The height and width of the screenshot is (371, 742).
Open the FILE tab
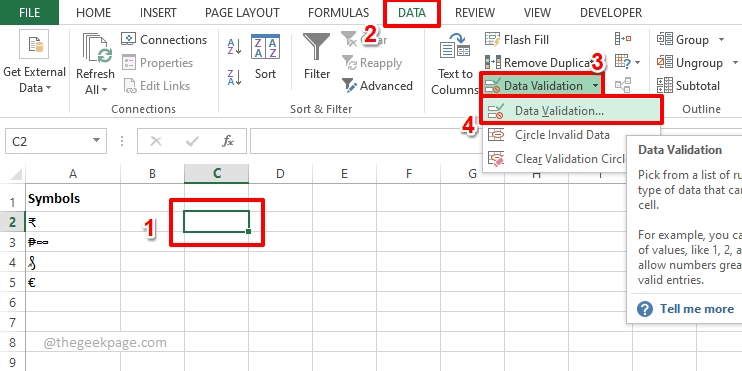click(x=29, y=12)
